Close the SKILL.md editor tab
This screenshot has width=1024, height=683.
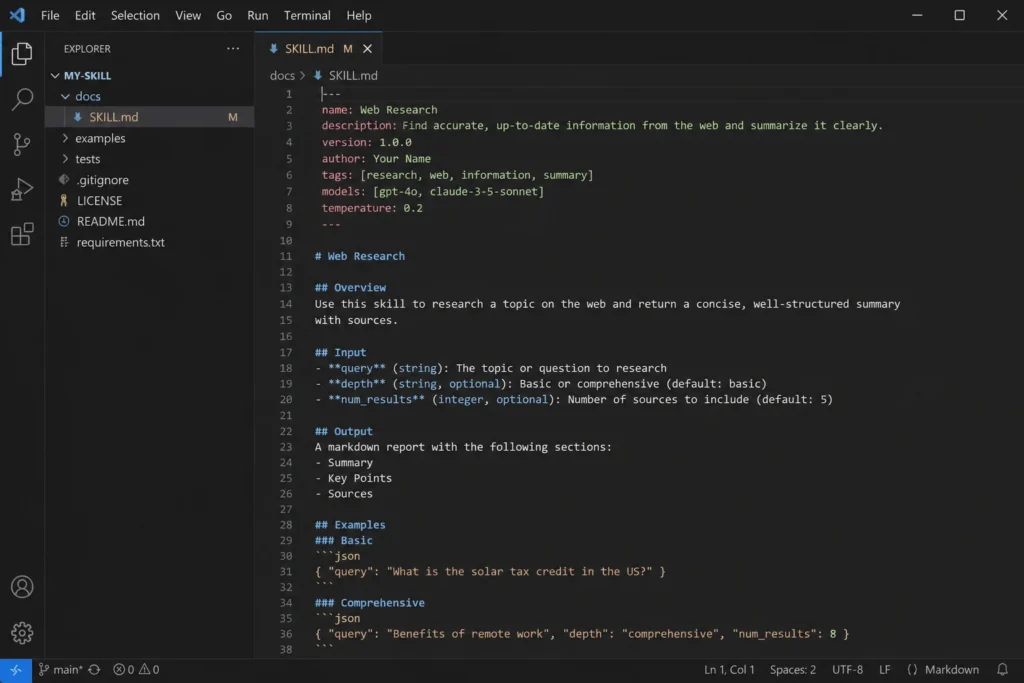368,49
